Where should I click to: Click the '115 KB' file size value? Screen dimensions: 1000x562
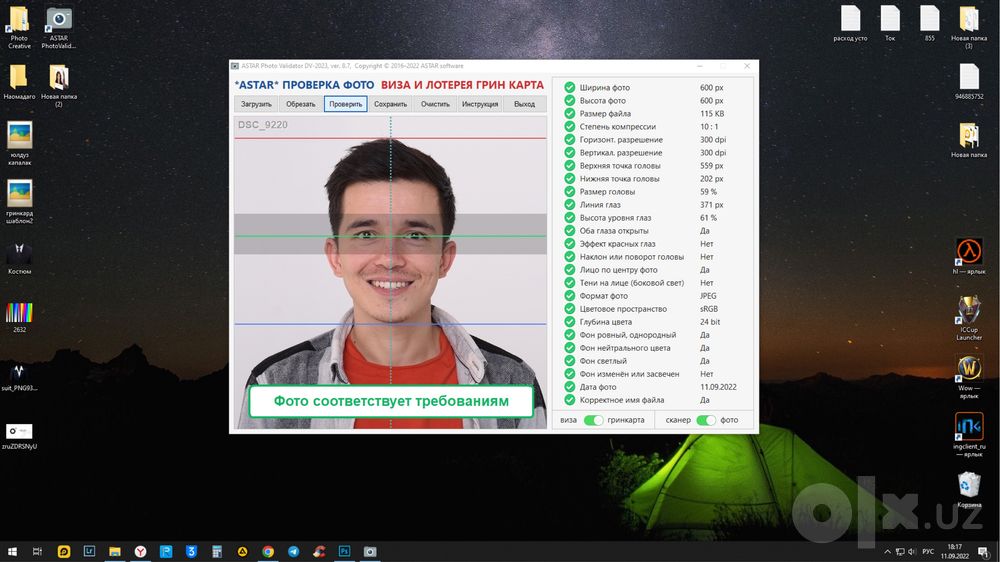[712, 114]
